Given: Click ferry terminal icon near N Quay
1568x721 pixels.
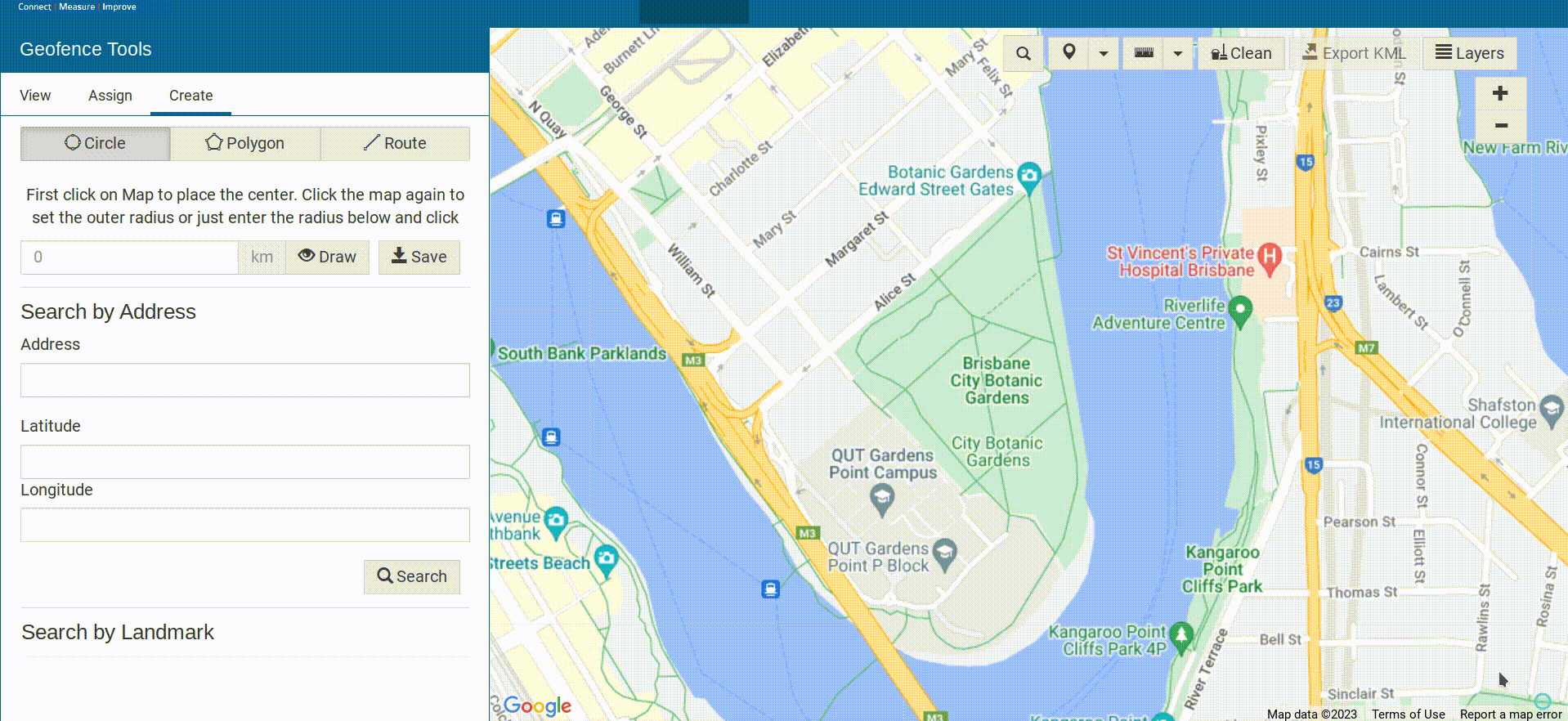Looking at the screenshot, I should [556, 219].
